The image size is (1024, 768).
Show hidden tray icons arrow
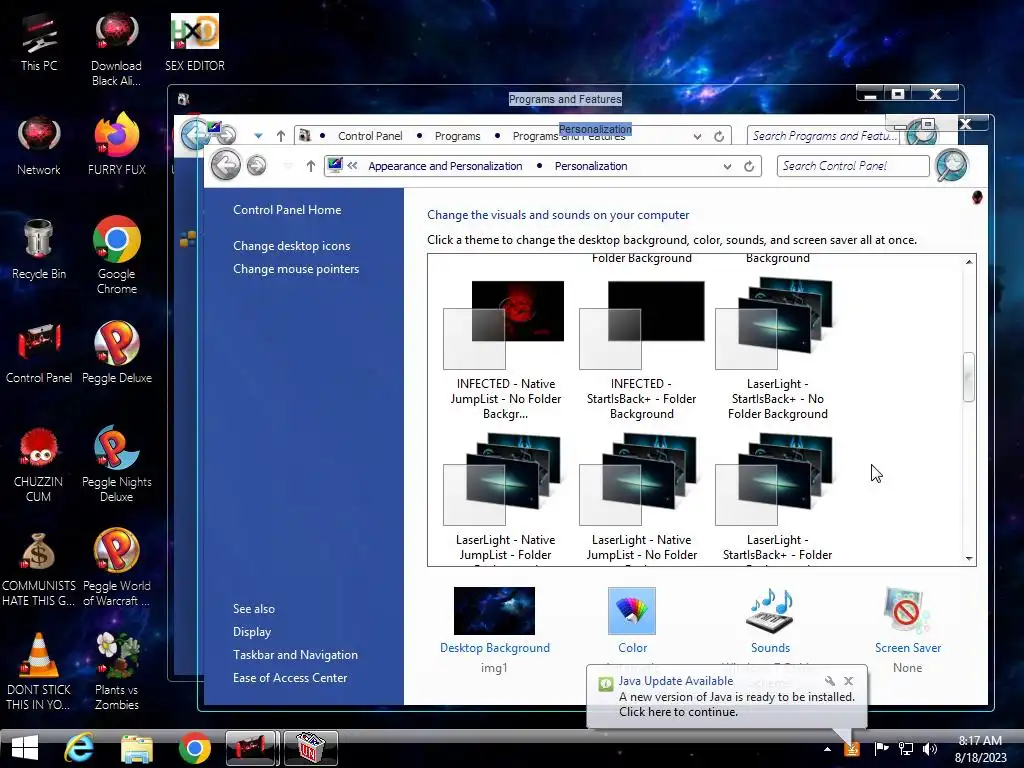click(x=827, y=750)
